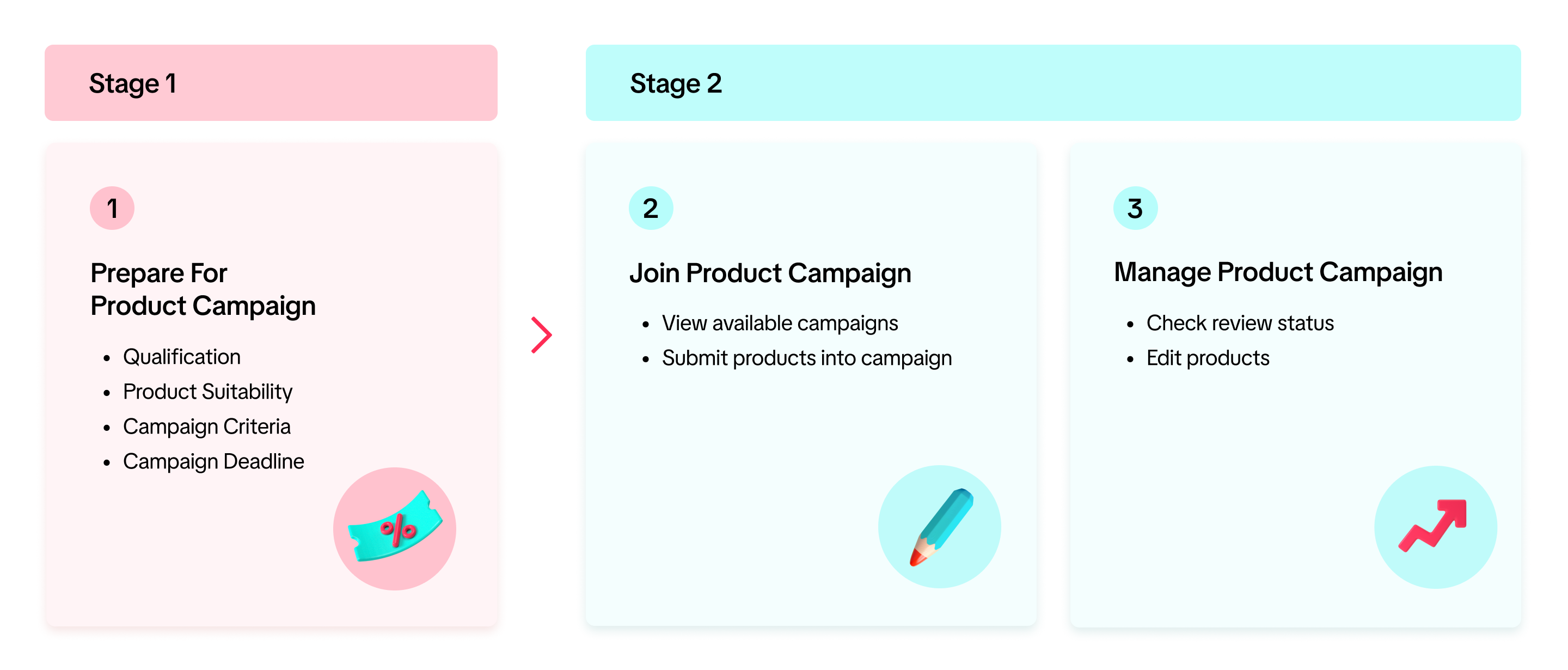The width and height of the screenshot is (1568, 670).
Task: Click the Qualification bullet item
Action: 181,357
